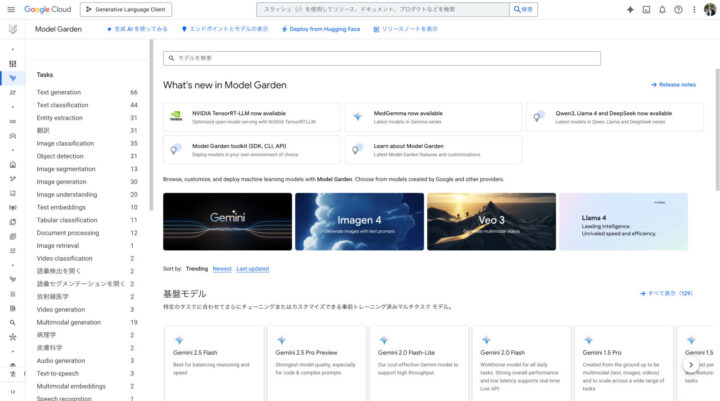
Task: Click the magnifier icon in left rail
Action: (x=12, y=322)
